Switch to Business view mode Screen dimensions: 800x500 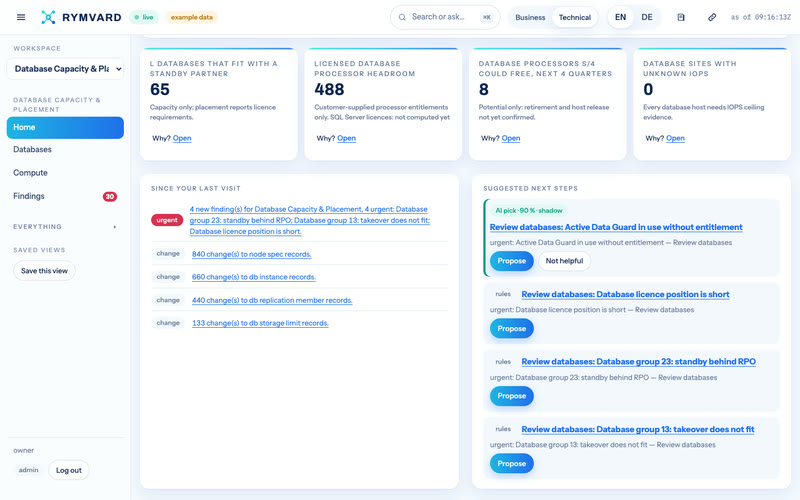[x=530, y=17]
